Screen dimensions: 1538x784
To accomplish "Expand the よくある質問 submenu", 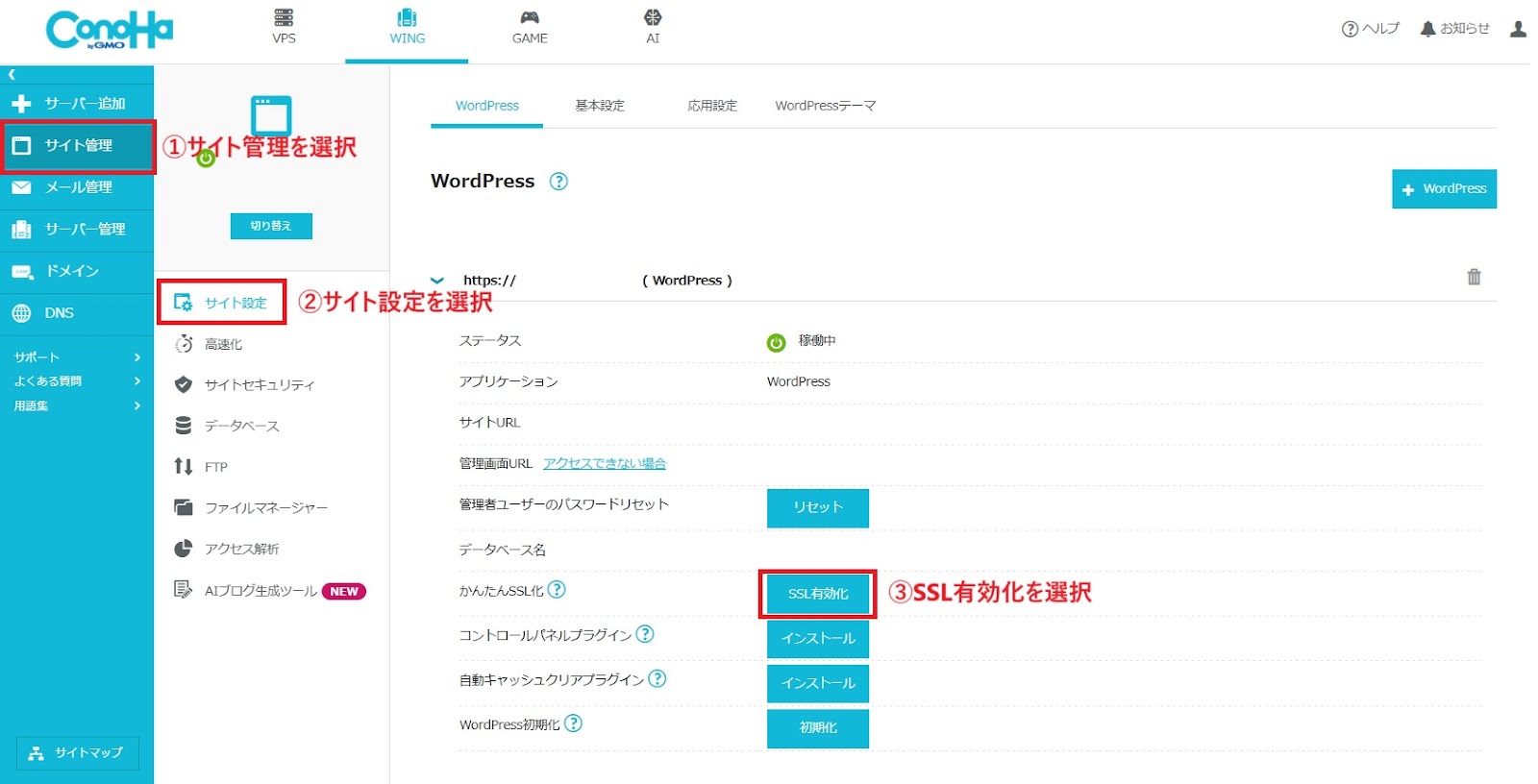I will tap(77, 380).
